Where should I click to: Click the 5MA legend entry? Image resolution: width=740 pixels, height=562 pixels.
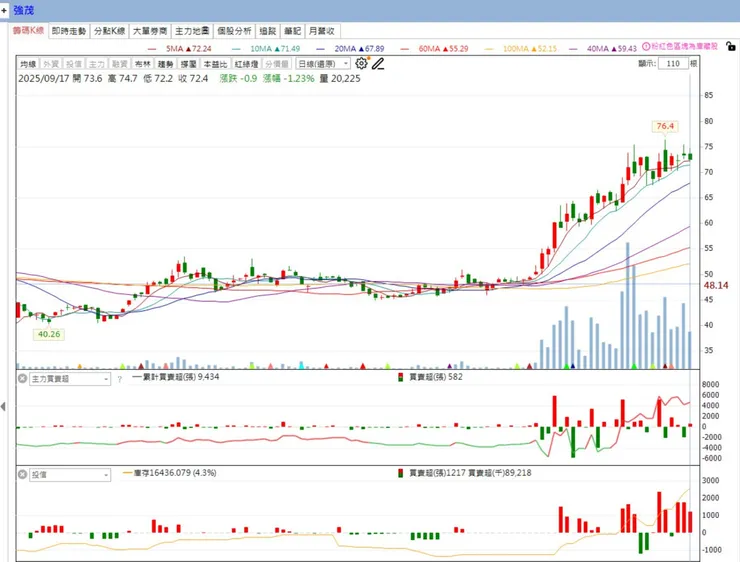[x=179, y=49]
